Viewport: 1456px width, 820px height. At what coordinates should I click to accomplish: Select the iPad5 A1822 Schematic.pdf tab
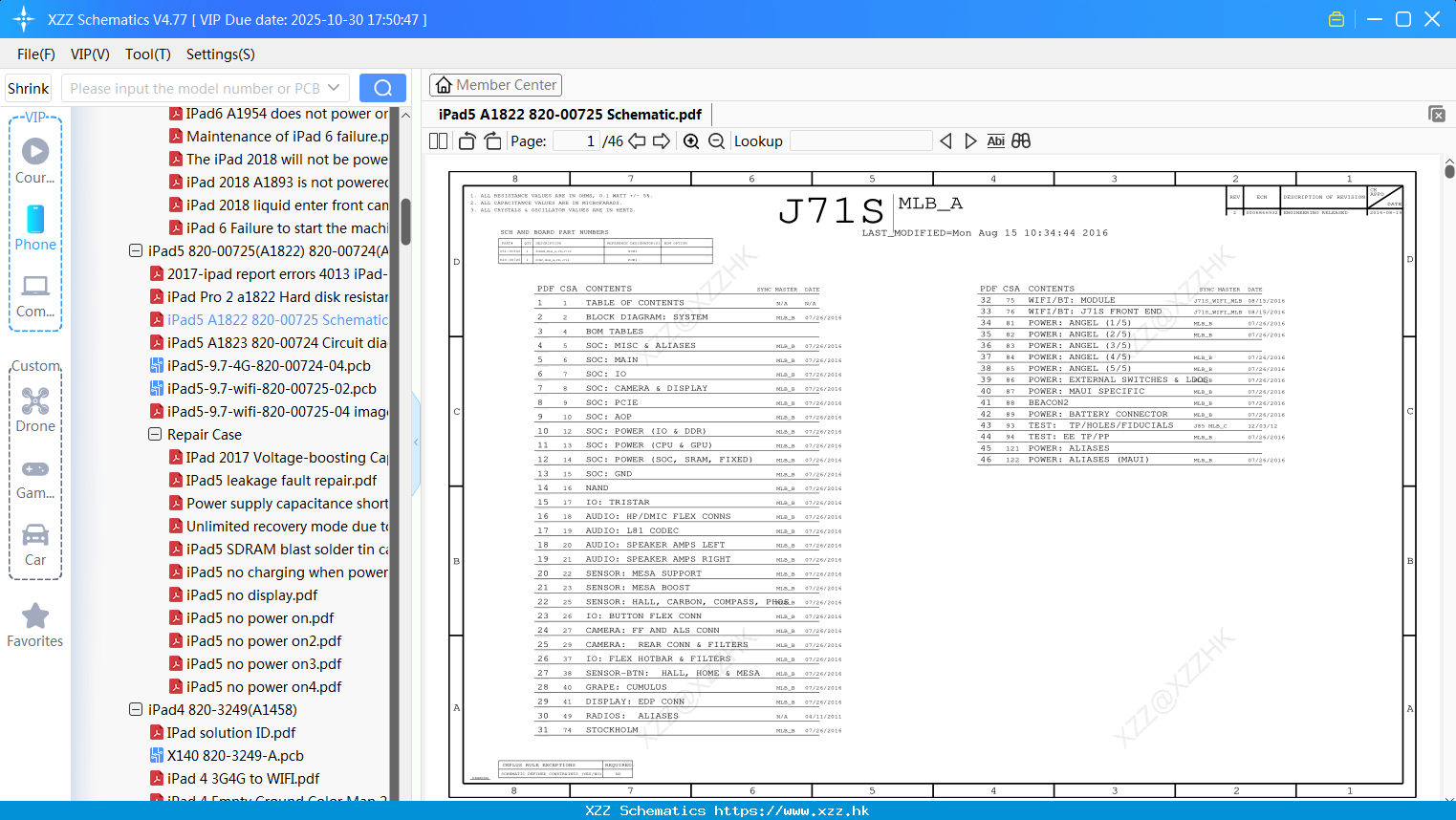coord(570,115)
